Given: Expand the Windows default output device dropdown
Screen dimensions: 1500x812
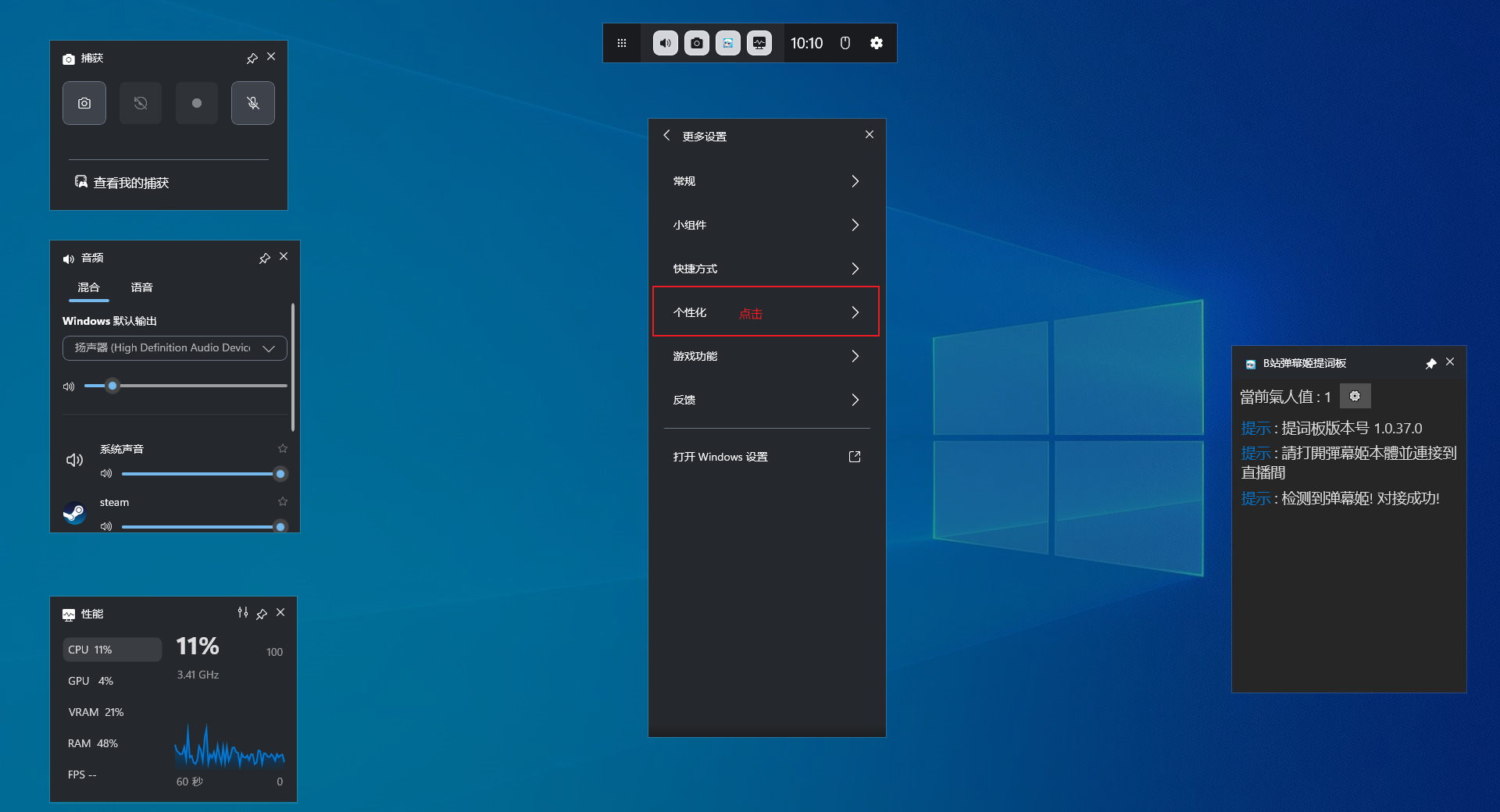Looking at the screenshot, I should [x=175, y=348].
